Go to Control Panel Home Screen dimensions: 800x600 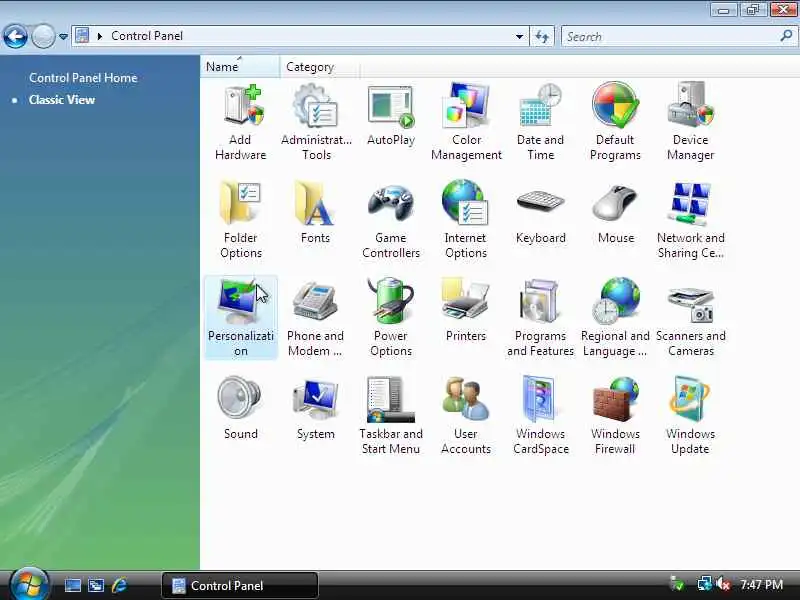point(83,78)
